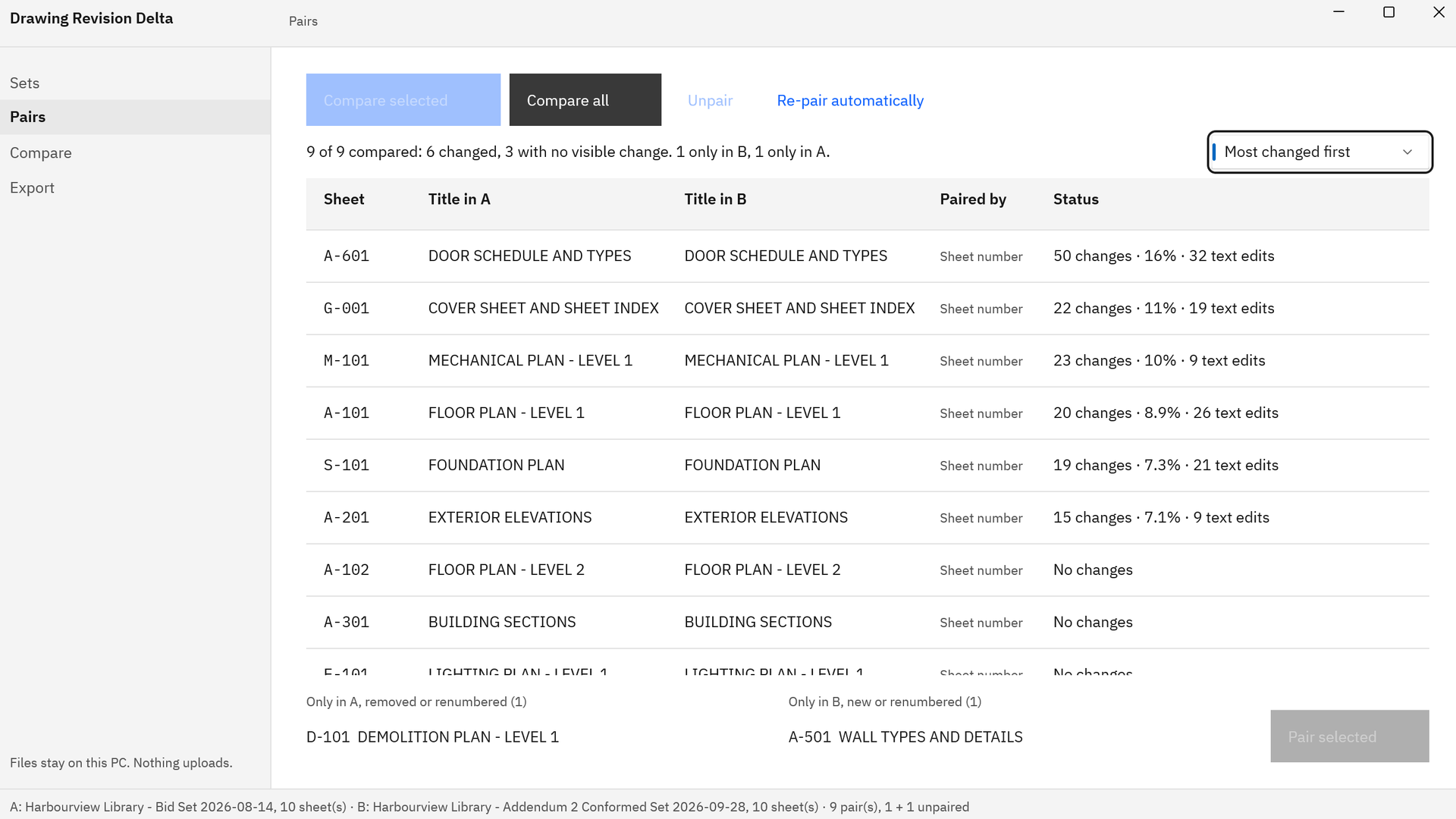The height and width of the screenshot is (819, 1456).
Task: Click status '20 changes · 8.9% · 26 text edits'
Action: [1166, 413]
